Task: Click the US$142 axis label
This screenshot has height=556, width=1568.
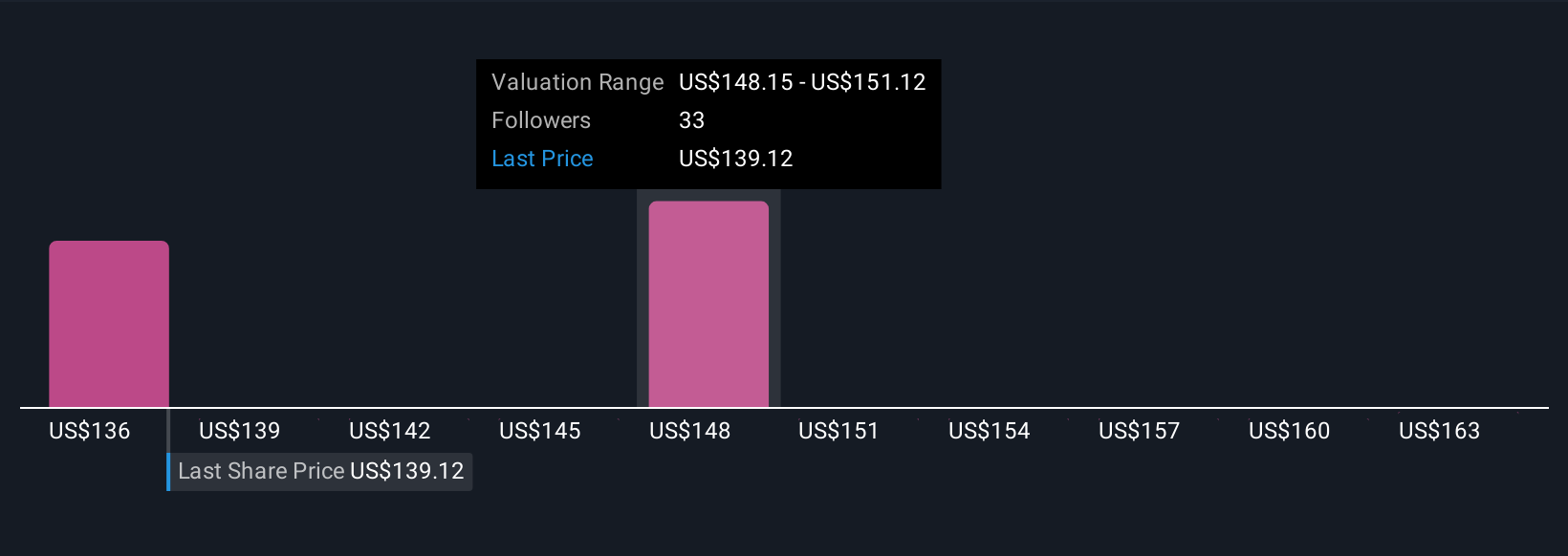Action: point(389,431)
